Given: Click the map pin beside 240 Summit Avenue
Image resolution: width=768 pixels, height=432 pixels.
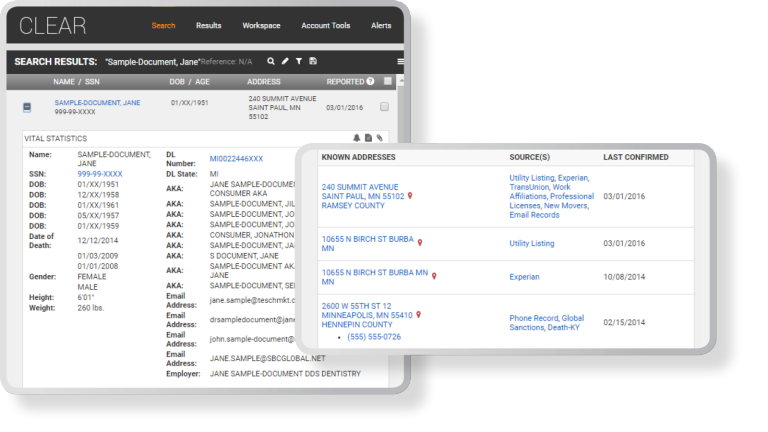Looking at the screenshot, I should point(410,196).
